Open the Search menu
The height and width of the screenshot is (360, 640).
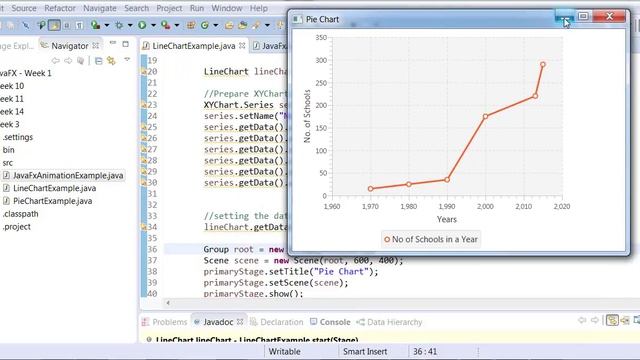click(x=136, y=8)
